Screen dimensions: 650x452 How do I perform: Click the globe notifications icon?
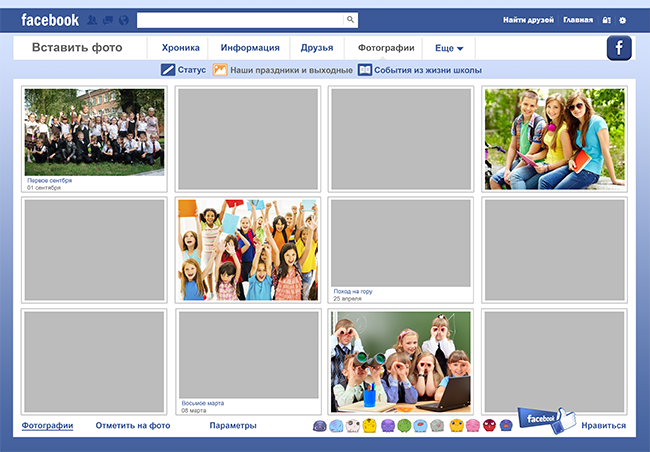122,20
